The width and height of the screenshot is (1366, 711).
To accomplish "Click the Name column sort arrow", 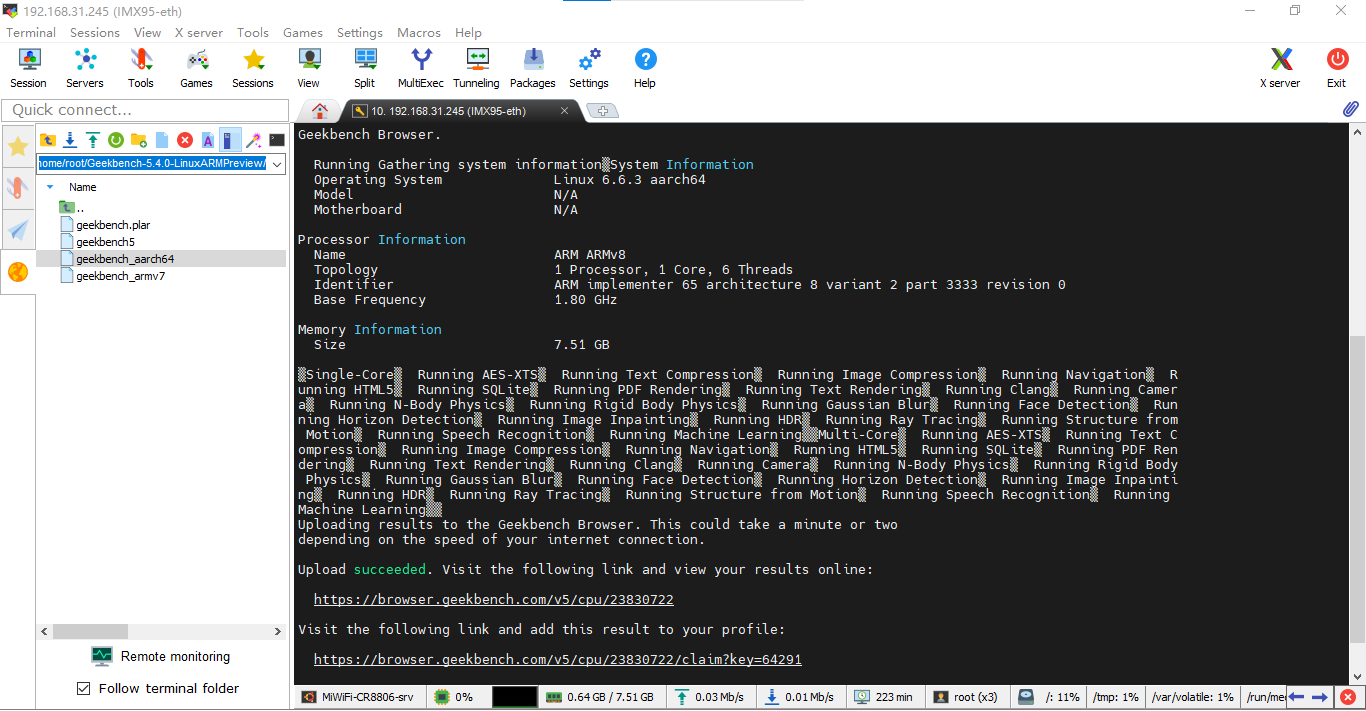I will 51,187.
